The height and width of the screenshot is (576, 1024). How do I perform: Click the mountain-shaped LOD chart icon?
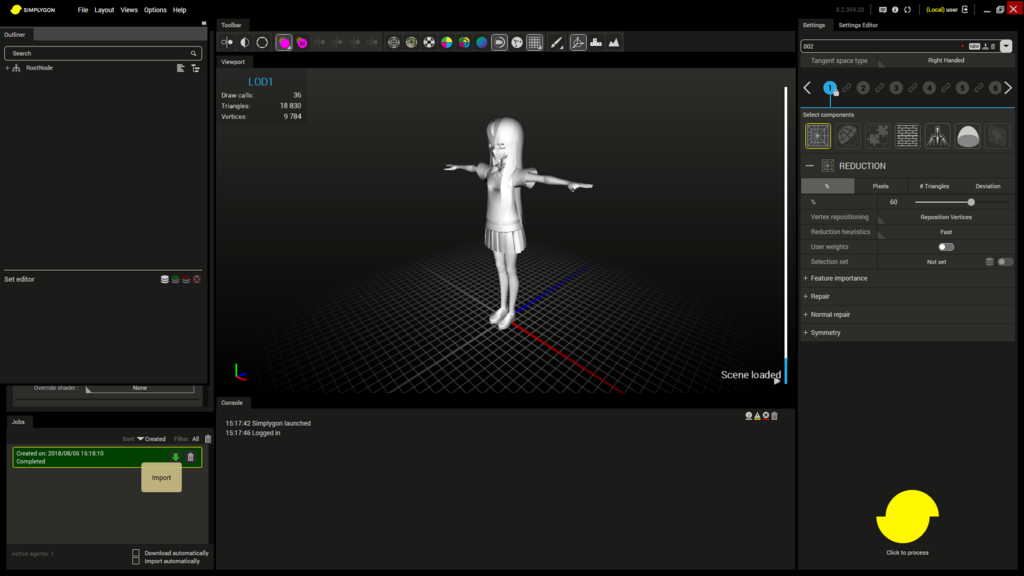click(614, 42)
